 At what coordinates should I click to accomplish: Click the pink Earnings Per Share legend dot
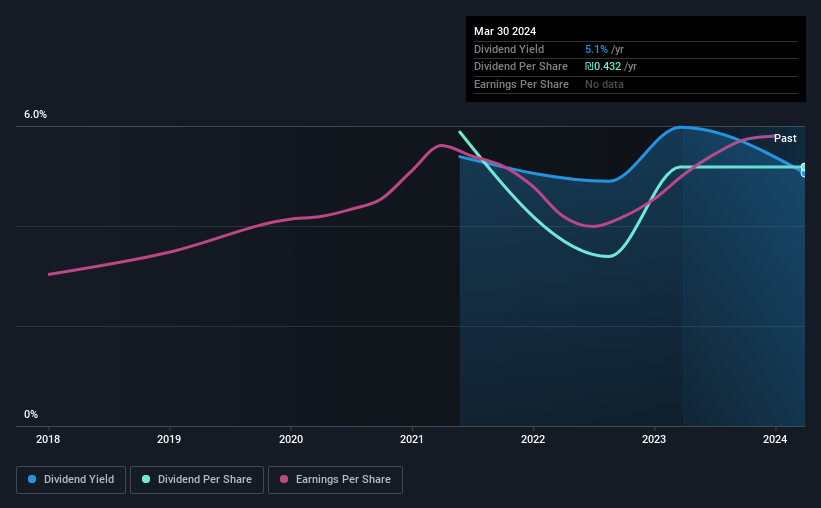pyautogui.click(x=284, y=479)
